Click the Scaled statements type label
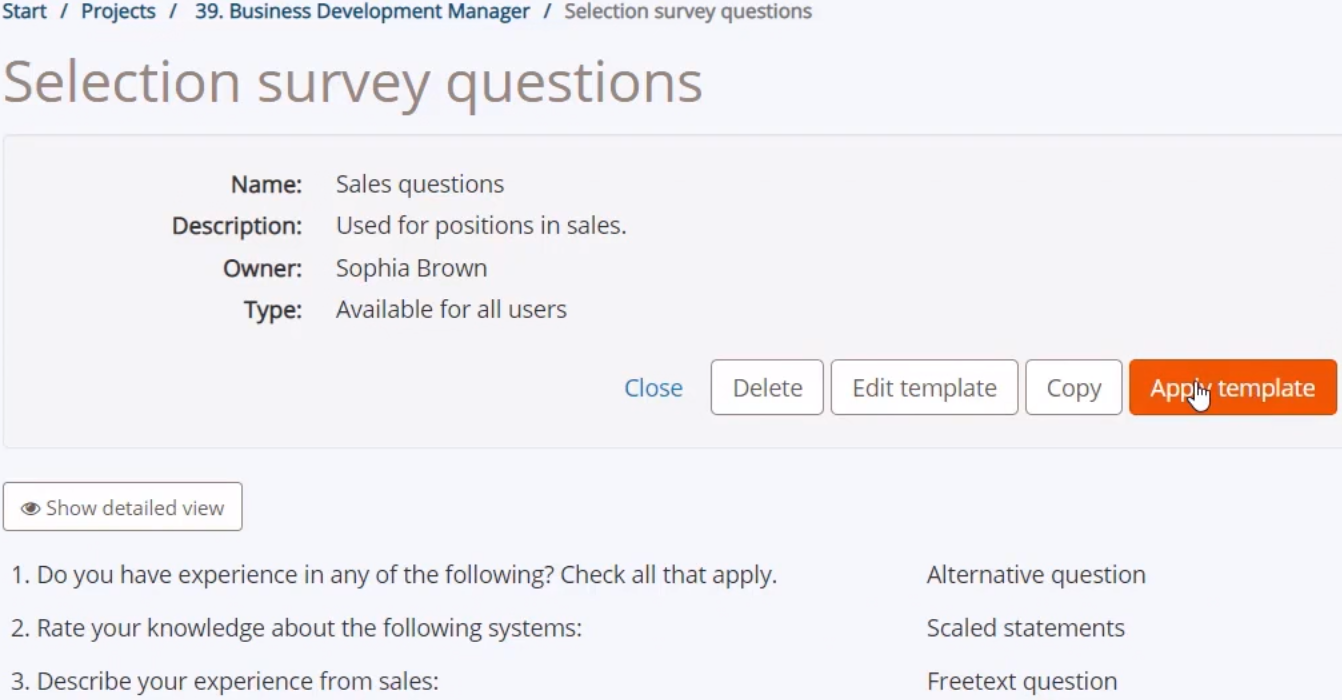This screenshot has height=700, width=1342. (x=1025, y=628)
